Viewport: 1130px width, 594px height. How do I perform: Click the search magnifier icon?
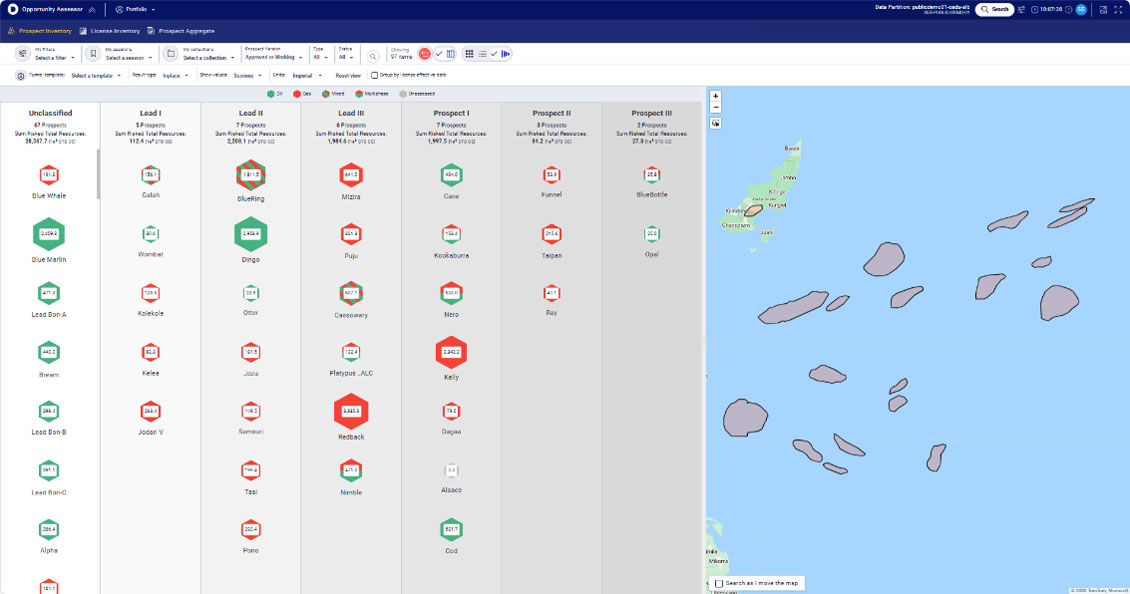(374, 55)
